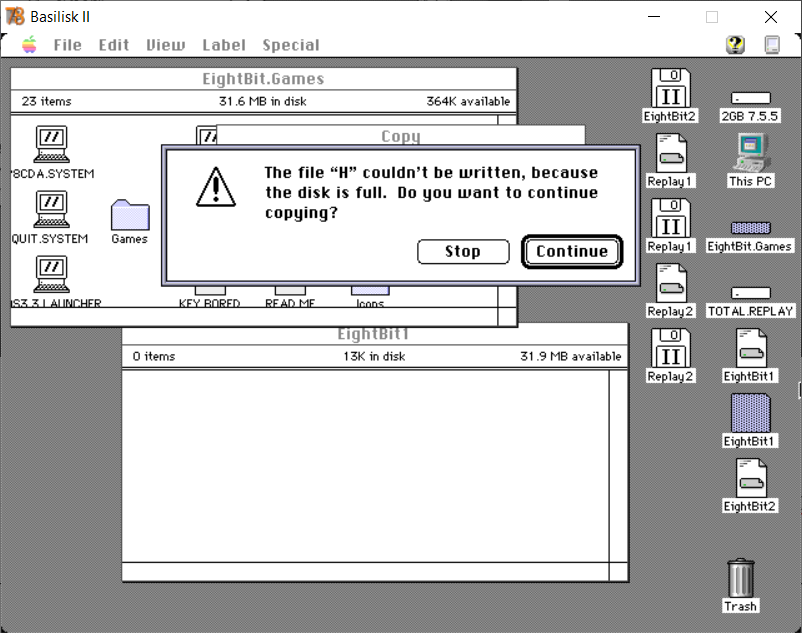Open the Edit menu

pos(114,45)
